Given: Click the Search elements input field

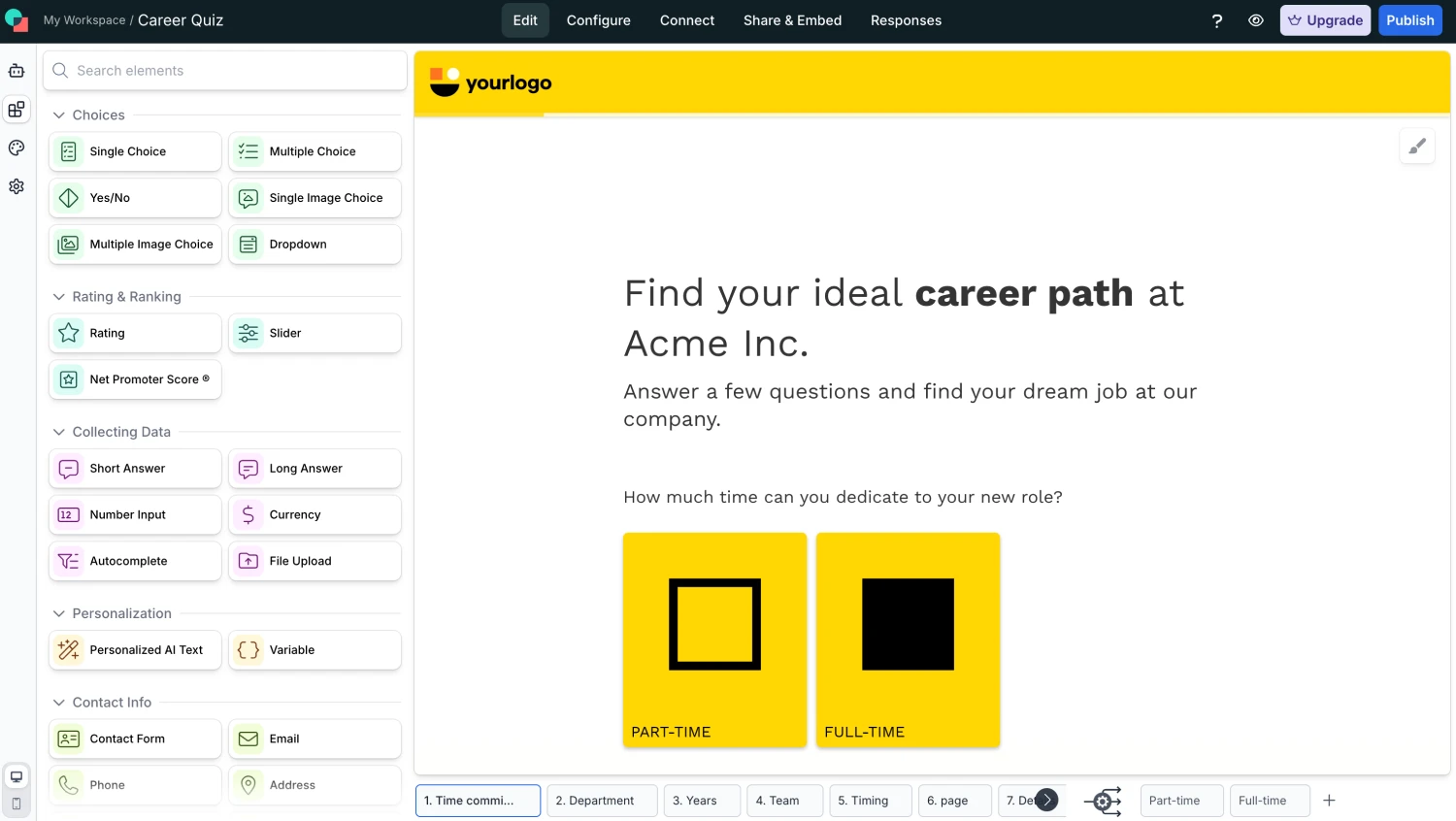Looking at the screenshot, I should coord(225,71).
